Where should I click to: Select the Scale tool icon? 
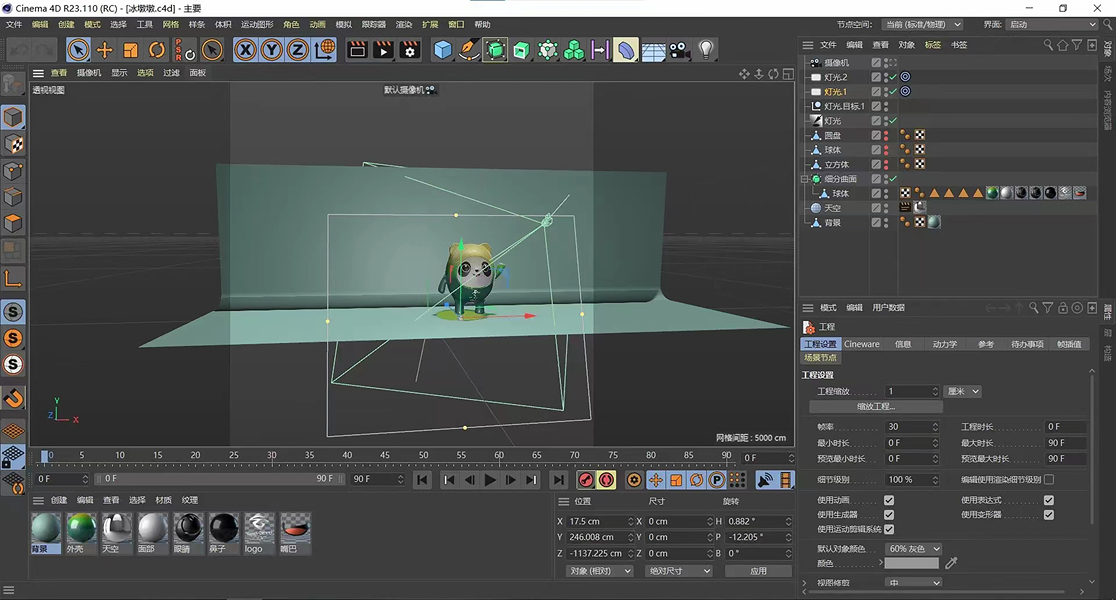coord(131,50)
